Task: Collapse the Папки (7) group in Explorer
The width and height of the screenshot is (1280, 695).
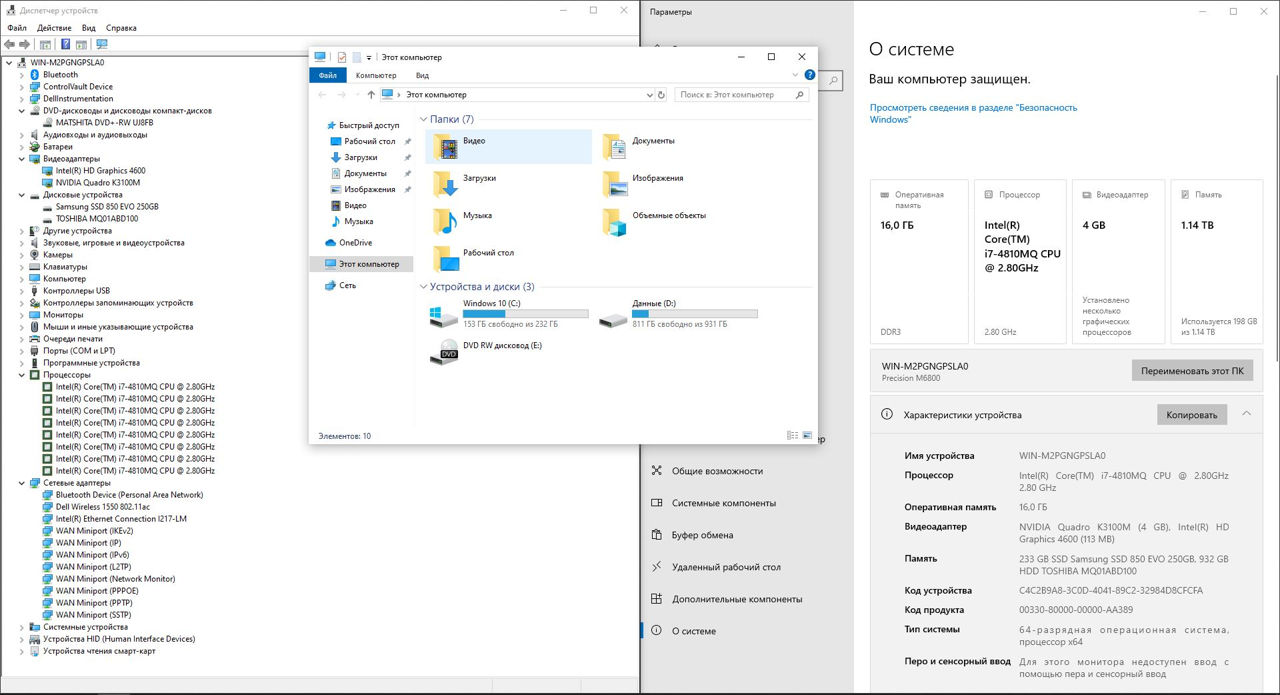Action: pos(423,120)
